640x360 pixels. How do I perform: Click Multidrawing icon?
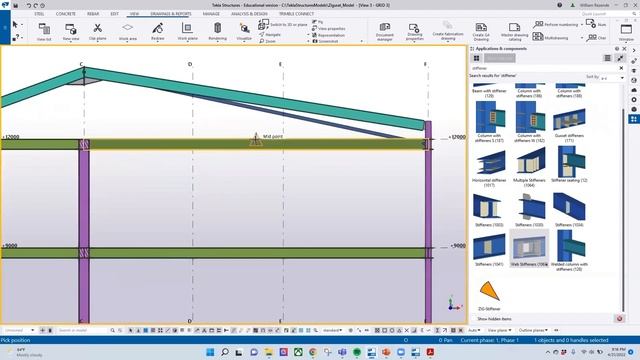pos(538,37)
